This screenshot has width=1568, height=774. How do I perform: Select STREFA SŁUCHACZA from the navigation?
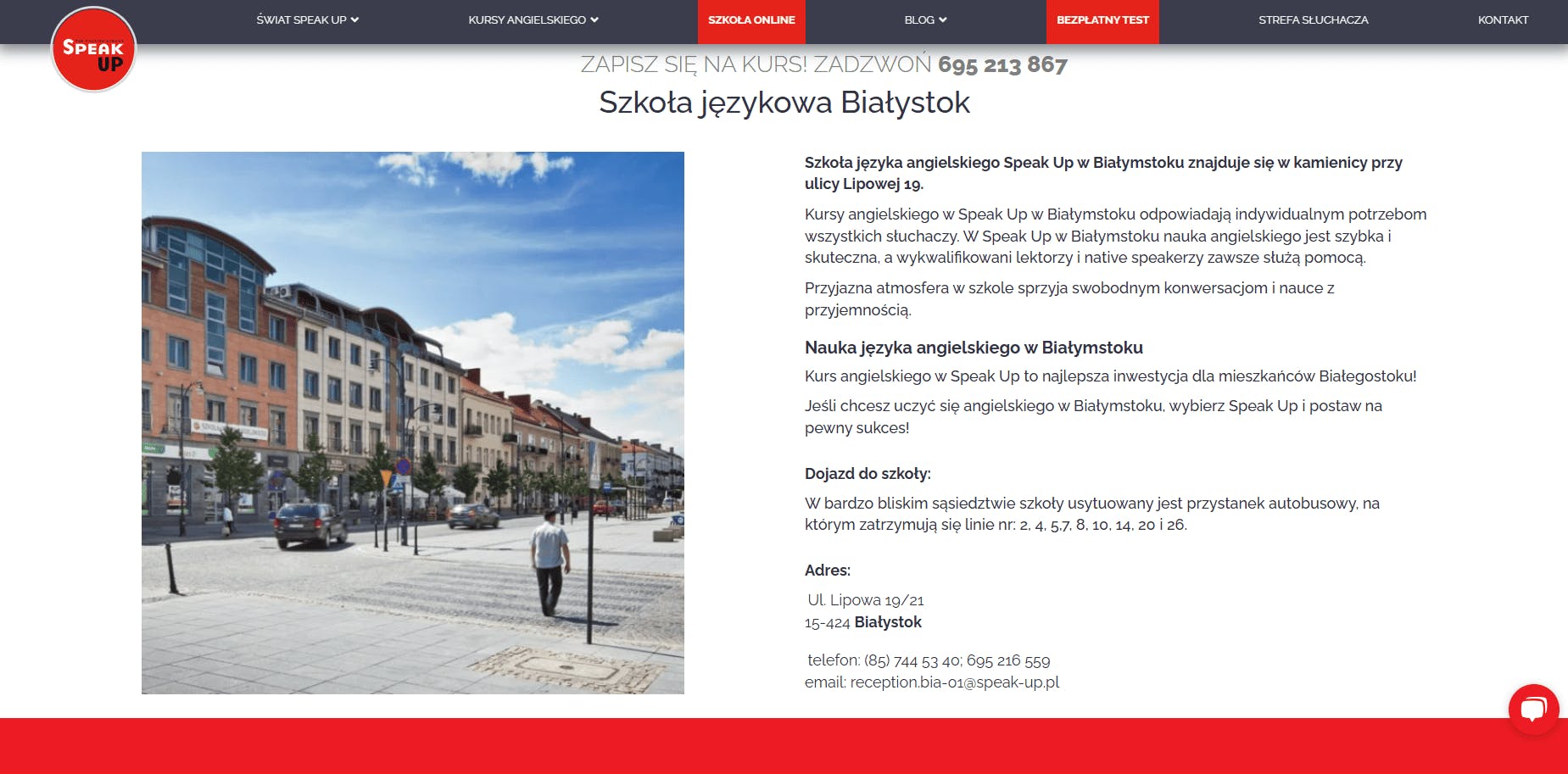pos(1313,19)
